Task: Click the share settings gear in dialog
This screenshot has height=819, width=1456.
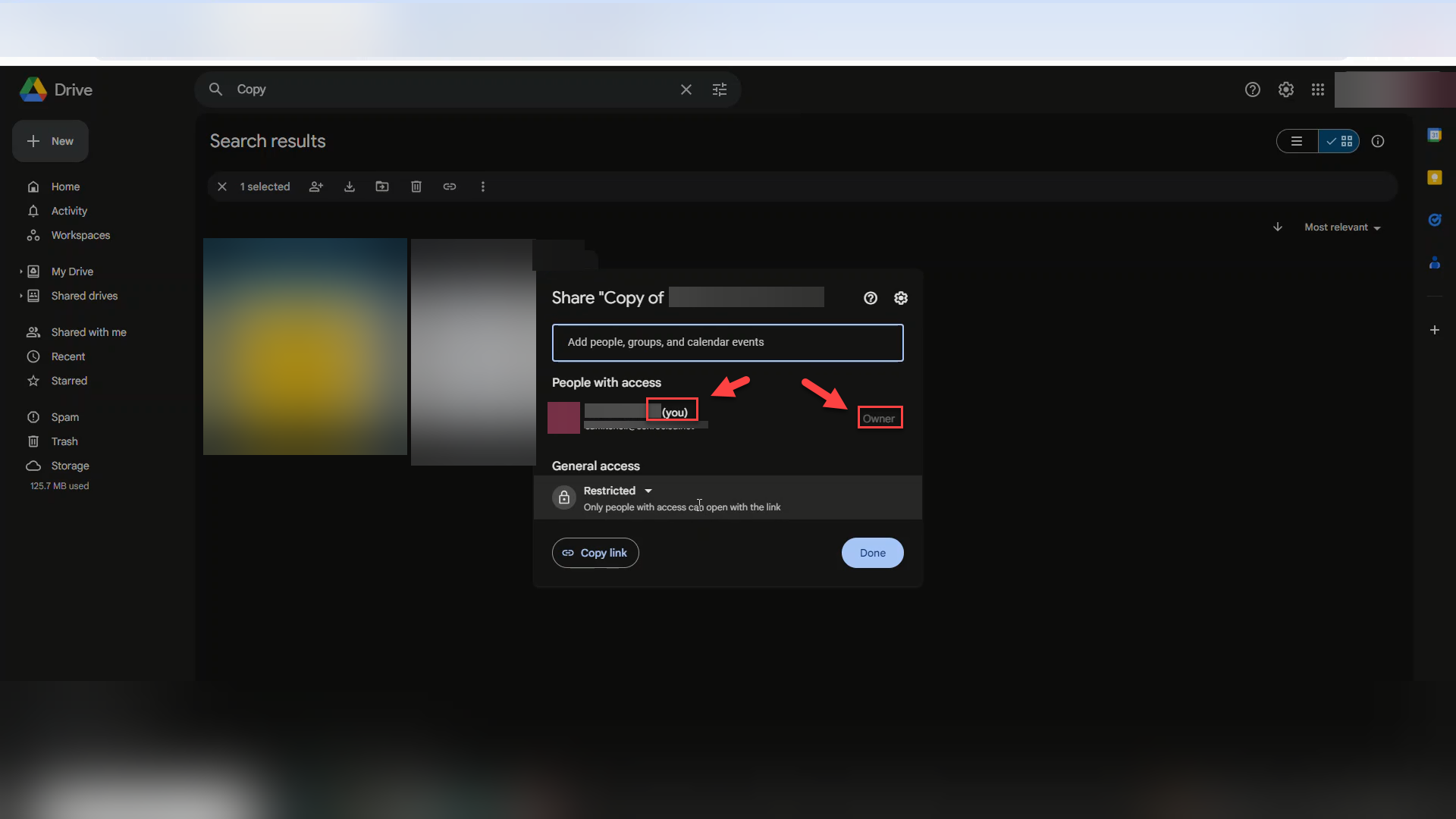Action: 900,298
